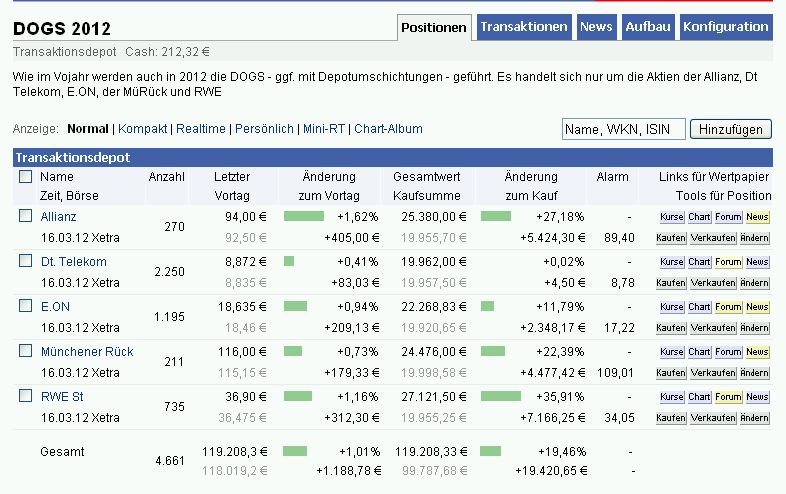Open the Chart-Album view link
The height and width of the screenshot is (494, 786).
(388, 129)
